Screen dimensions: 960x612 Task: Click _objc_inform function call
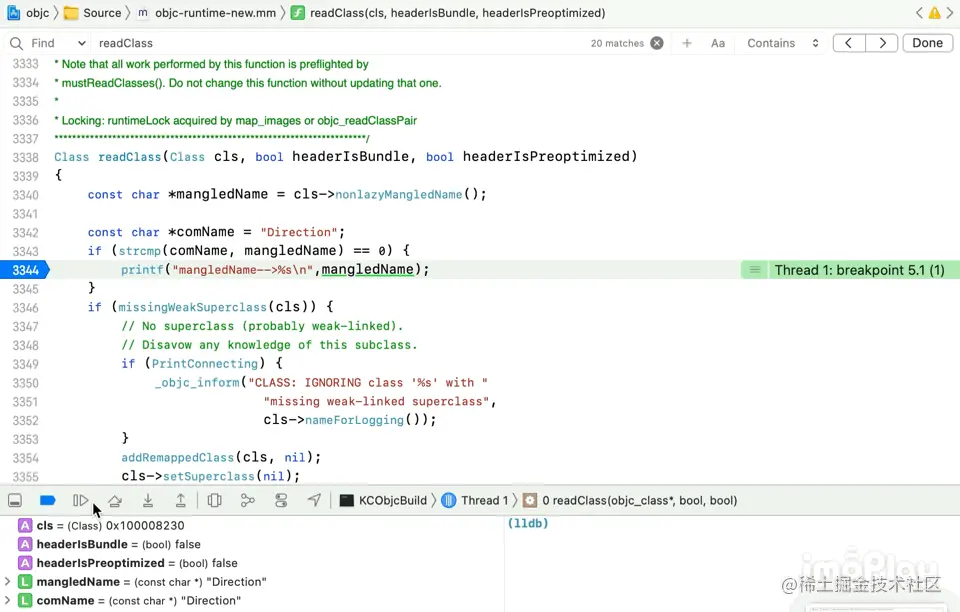tap(197, 382)
